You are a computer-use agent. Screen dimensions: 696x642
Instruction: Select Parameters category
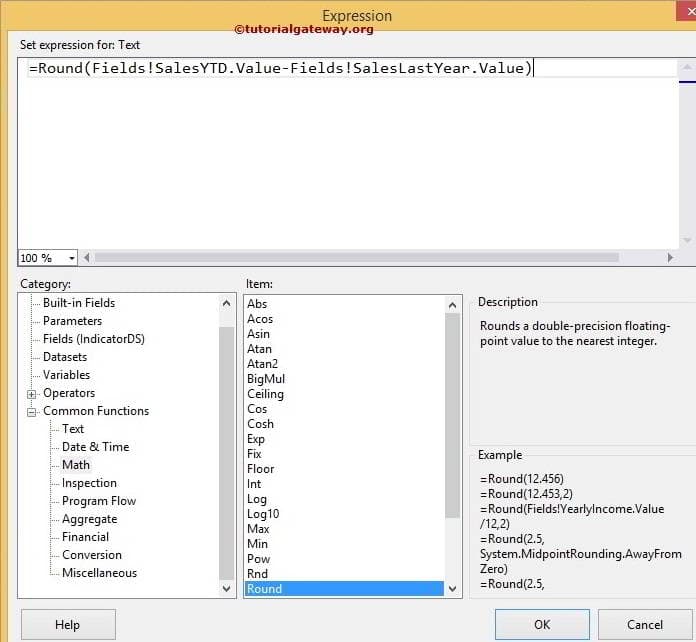click(72, 321)
